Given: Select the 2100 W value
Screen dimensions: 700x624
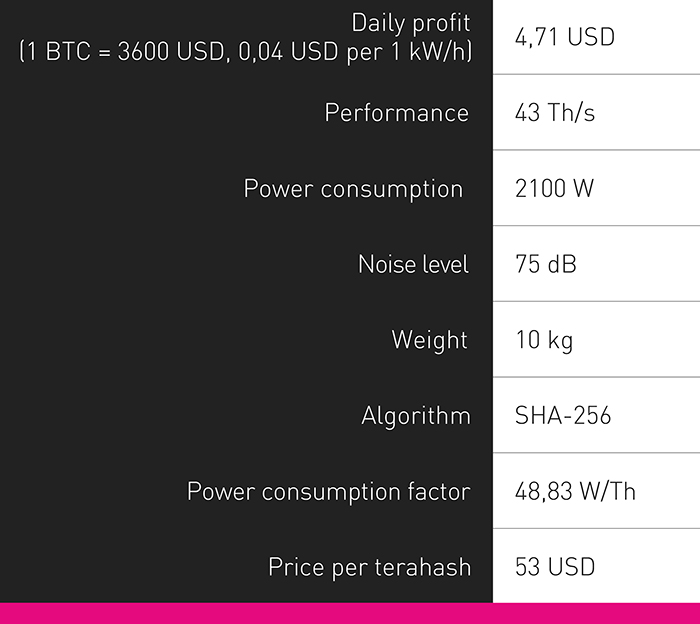Looking at the screenshot, I should 554,189.
